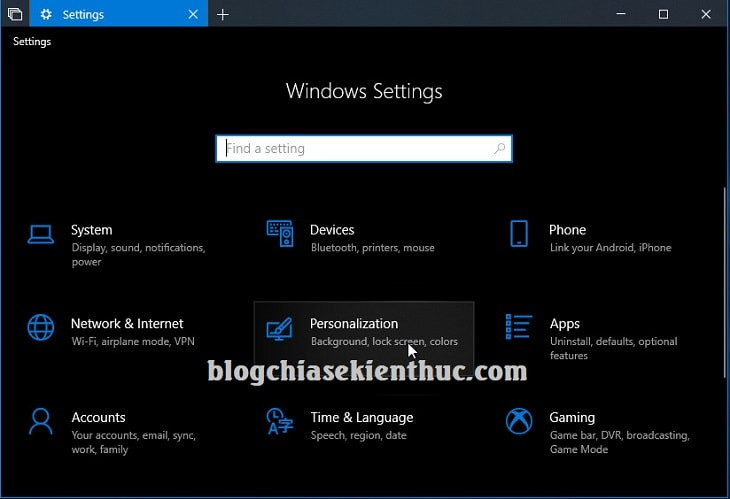Open the System heading
This screenshot has width=730, height=499.
tap(91, 230)
